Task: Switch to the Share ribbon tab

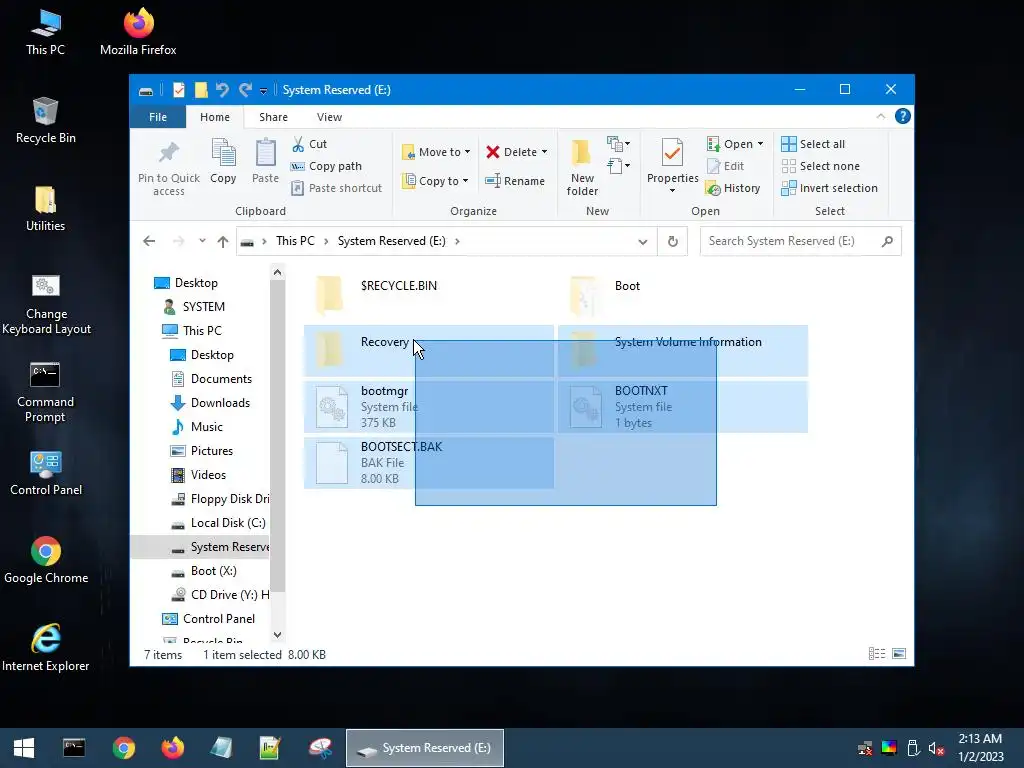Action: (x=273, y=117)
